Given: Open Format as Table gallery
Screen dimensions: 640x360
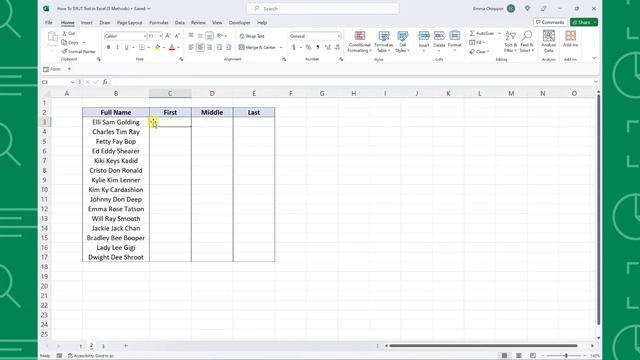Looking at the screenshot, I should (384, 41).
